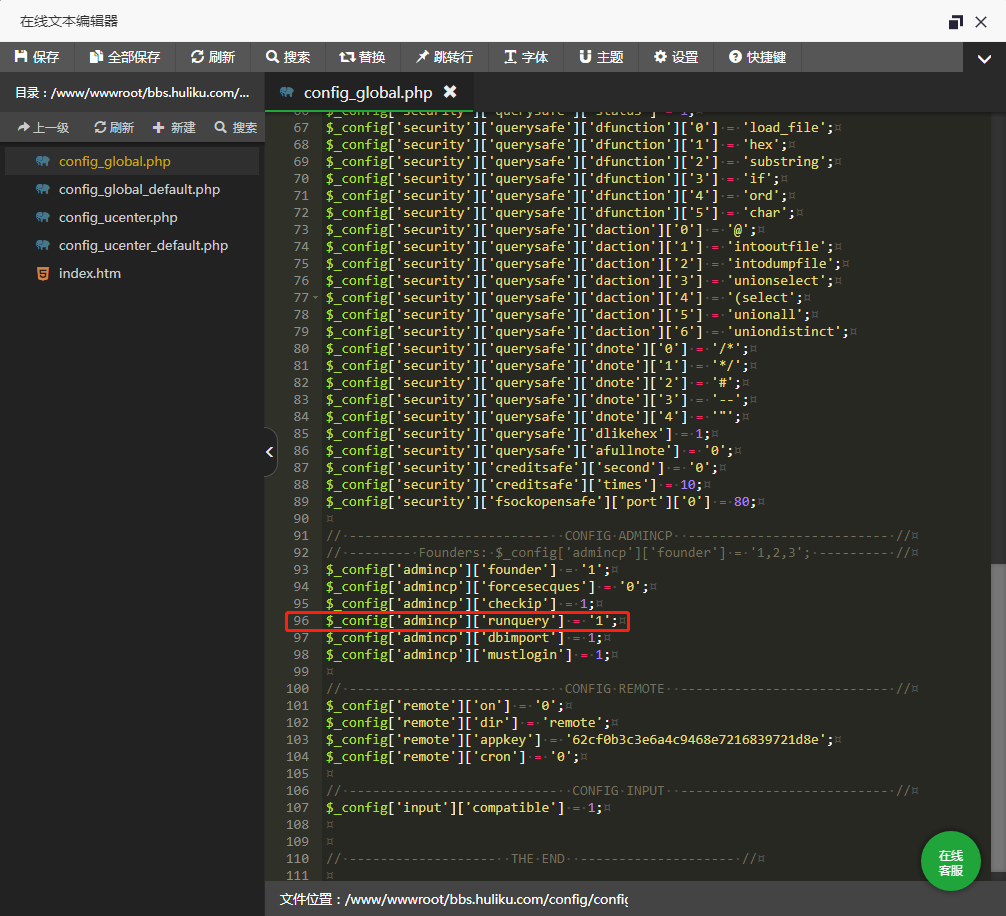Open the Theme (主题) selector
Viewport: 1006px width, 916px height.
coord(600,57)
